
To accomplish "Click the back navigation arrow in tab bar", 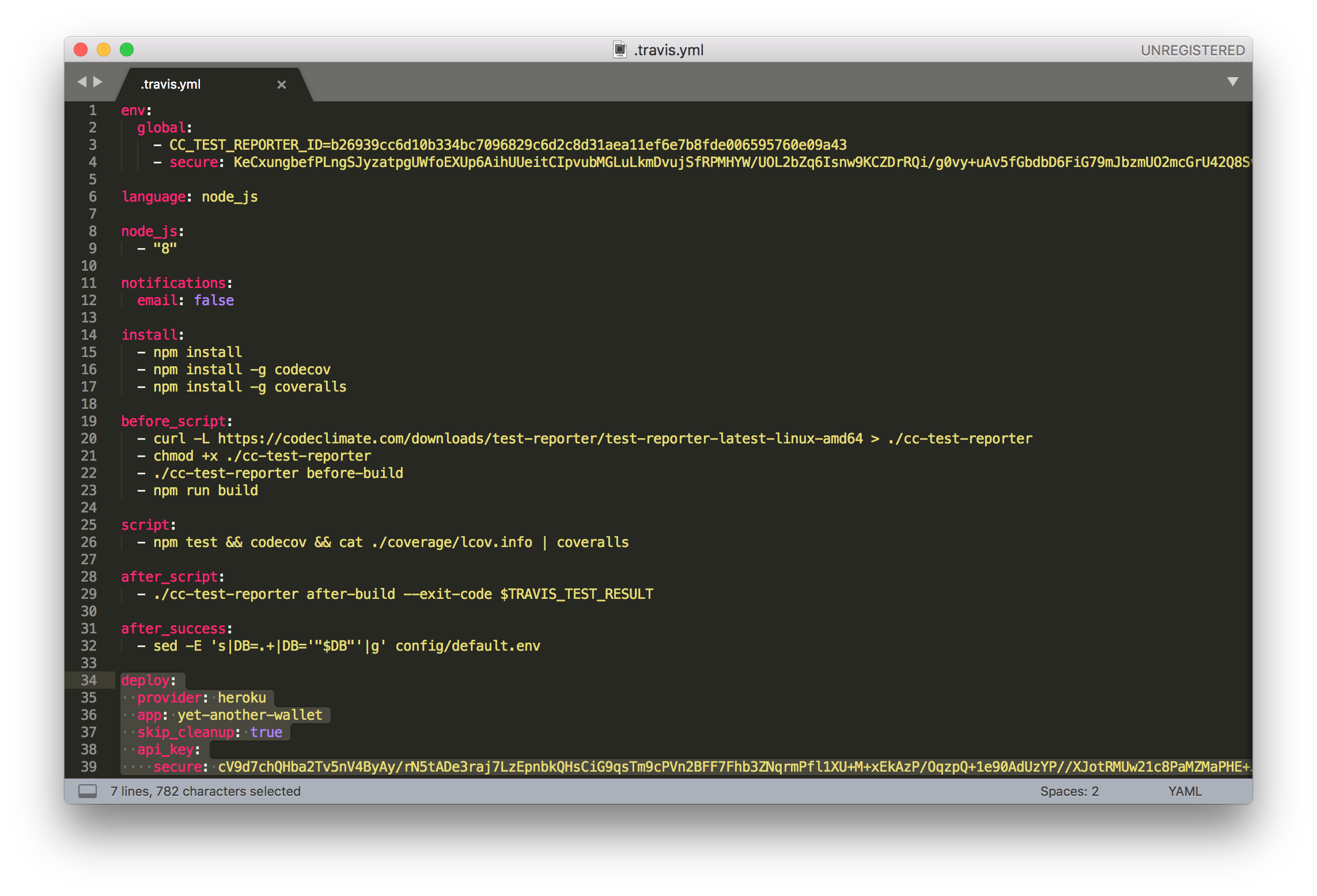I will coord(82,82).
